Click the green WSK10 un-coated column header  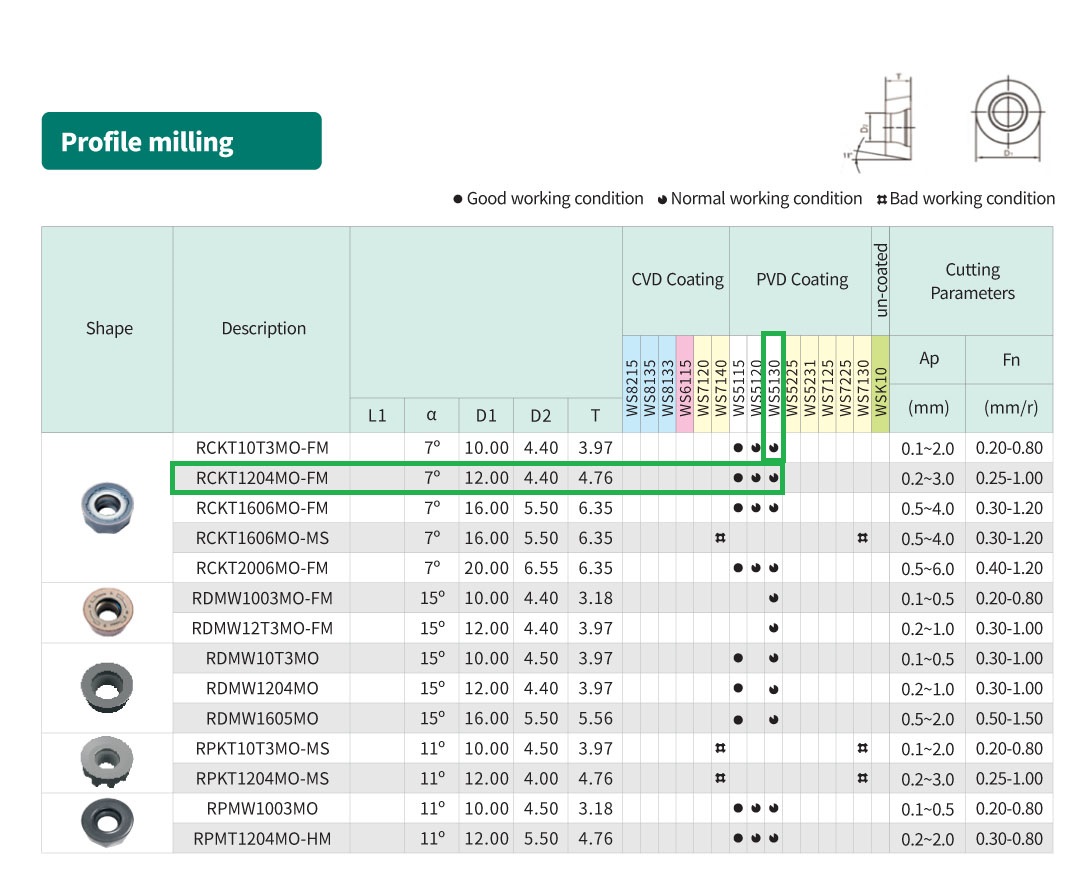[x=880, y=385]
